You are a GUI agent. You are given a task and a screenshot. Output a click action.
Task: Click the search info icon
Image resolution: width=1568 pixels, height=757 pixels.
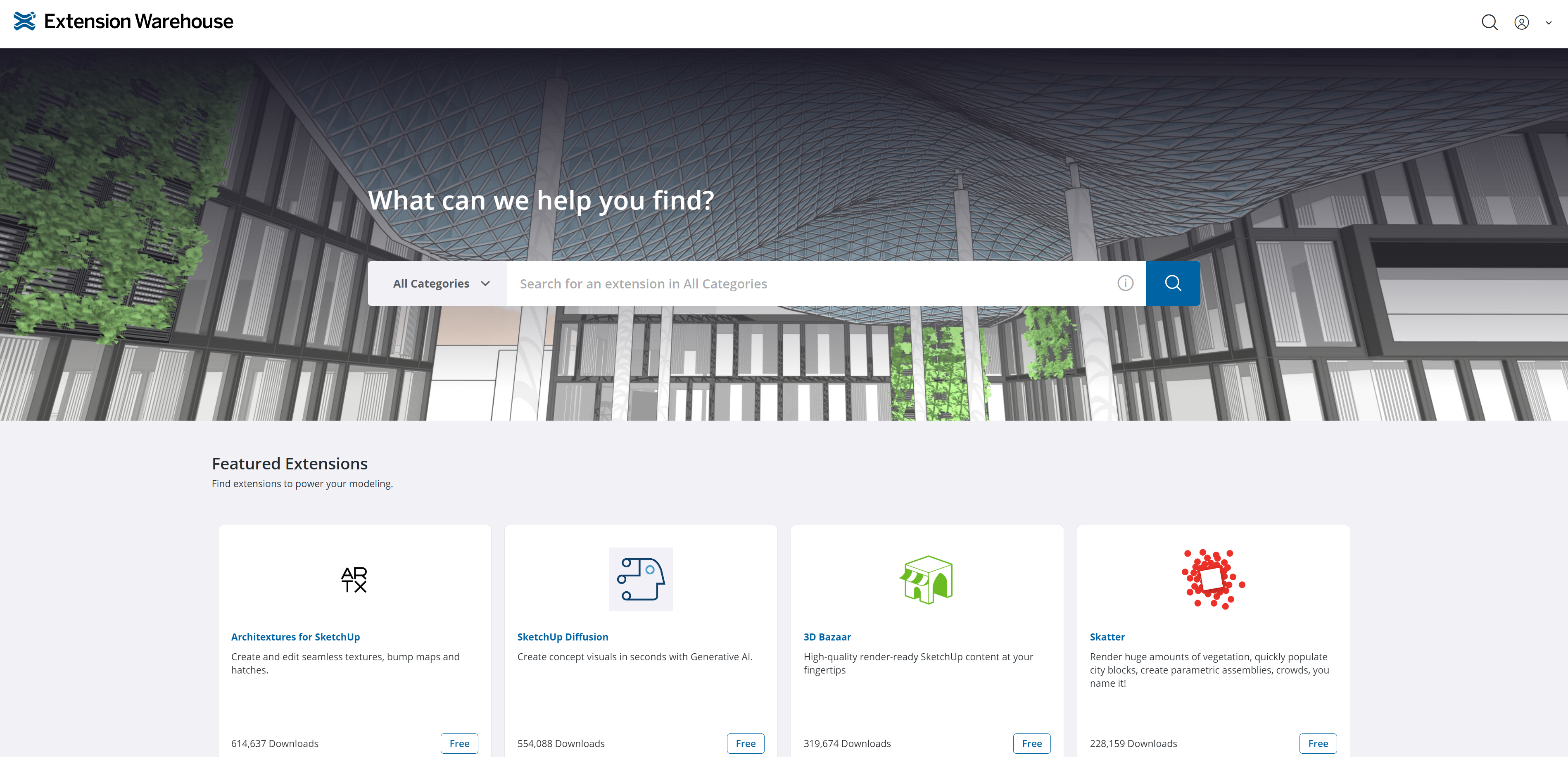pyautogui.click(x=1125, y=283)
